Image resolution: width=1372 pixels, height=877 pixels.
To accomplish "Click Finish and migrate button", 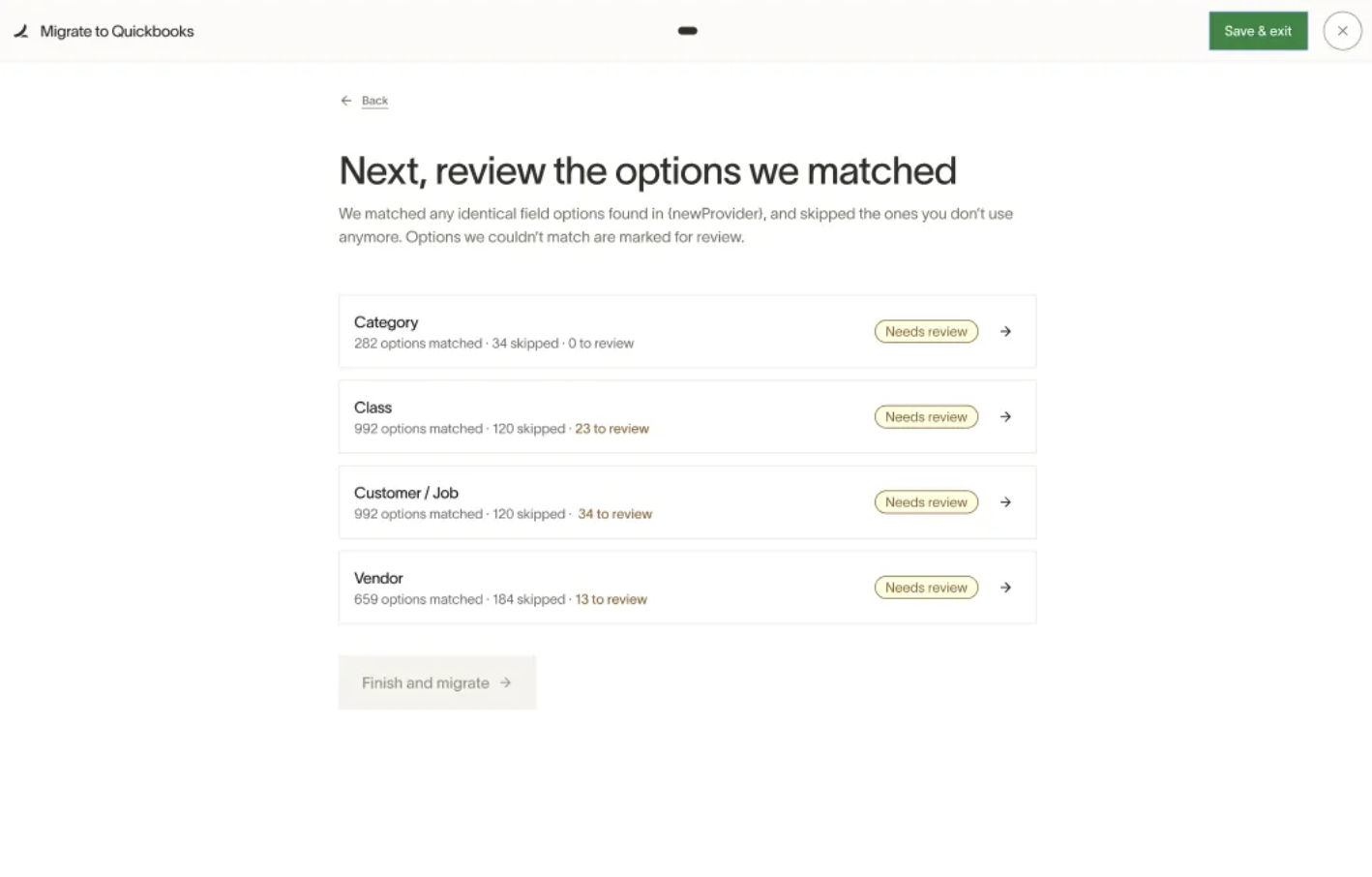I will (437, 682).
